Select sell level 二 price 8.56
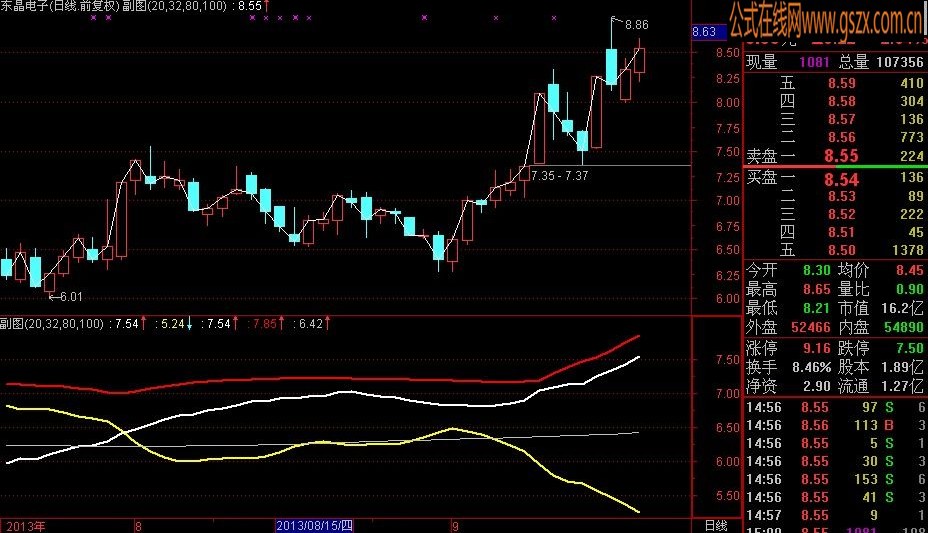 coord(842,137)
